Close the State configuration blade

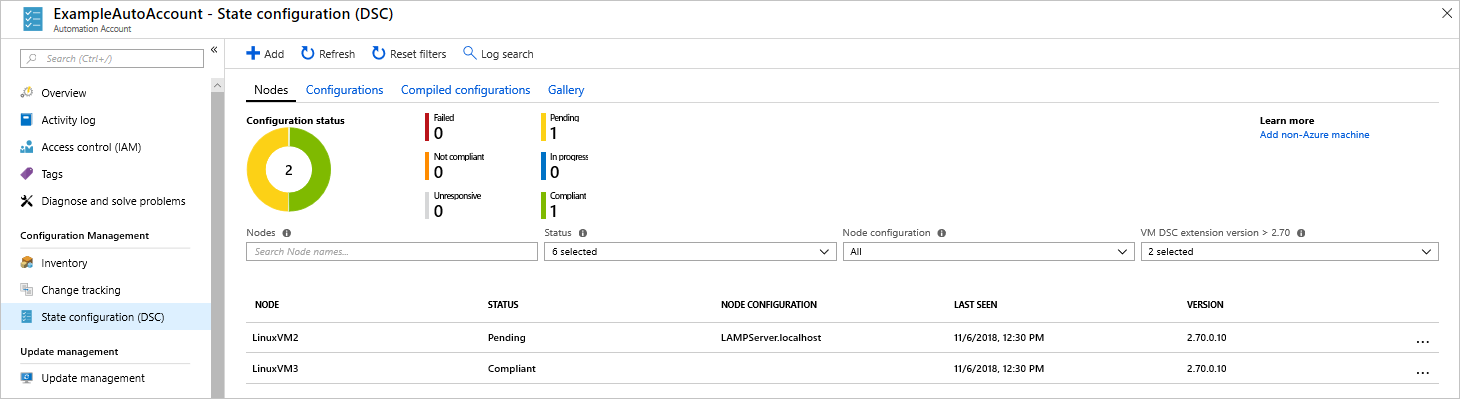click(1446, 13)
